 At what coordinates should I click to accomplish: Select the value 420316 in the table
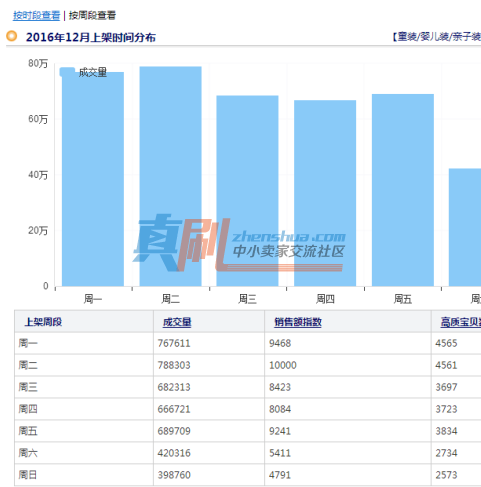coord(174,453)
